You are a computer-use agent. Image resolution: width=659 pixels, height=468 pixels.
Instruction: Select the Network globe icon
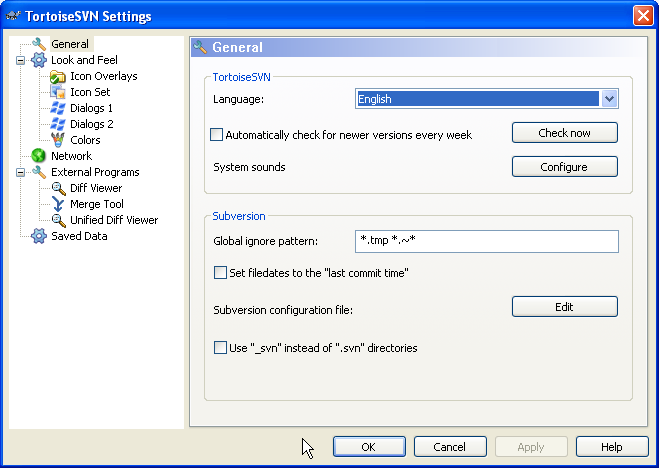(x=38, y=156)
